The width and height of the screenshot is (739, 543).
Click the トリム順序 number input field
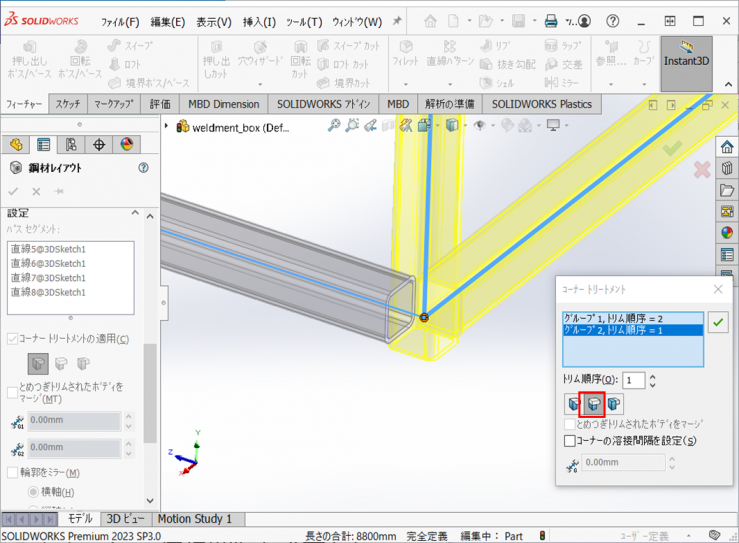[634, 380]
